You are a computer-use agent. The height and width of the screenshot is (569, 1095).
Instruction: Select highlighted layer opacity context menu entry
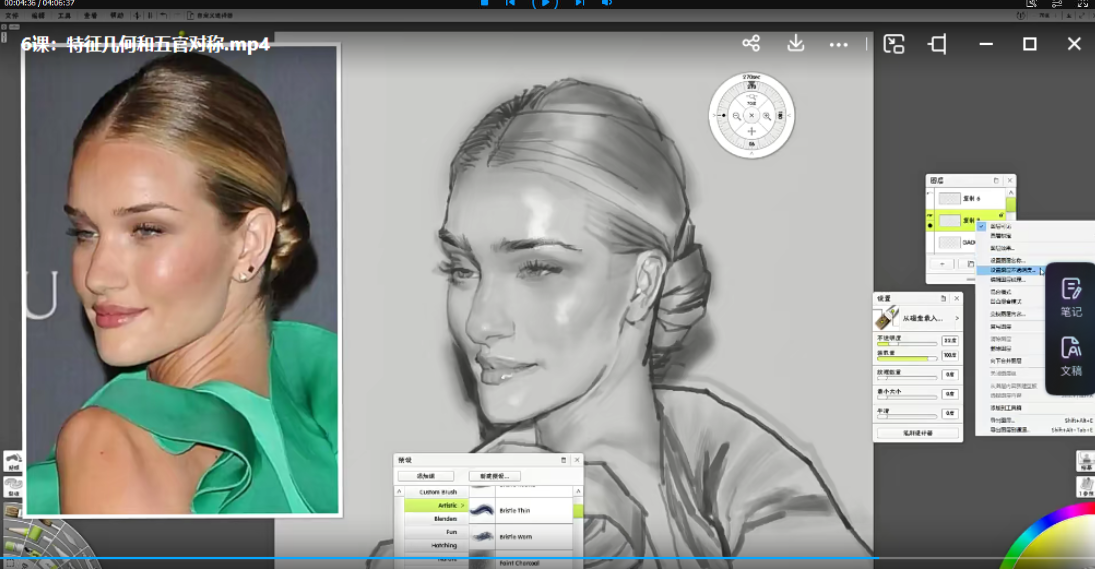pyautogui.click(x=1011, y=270)
